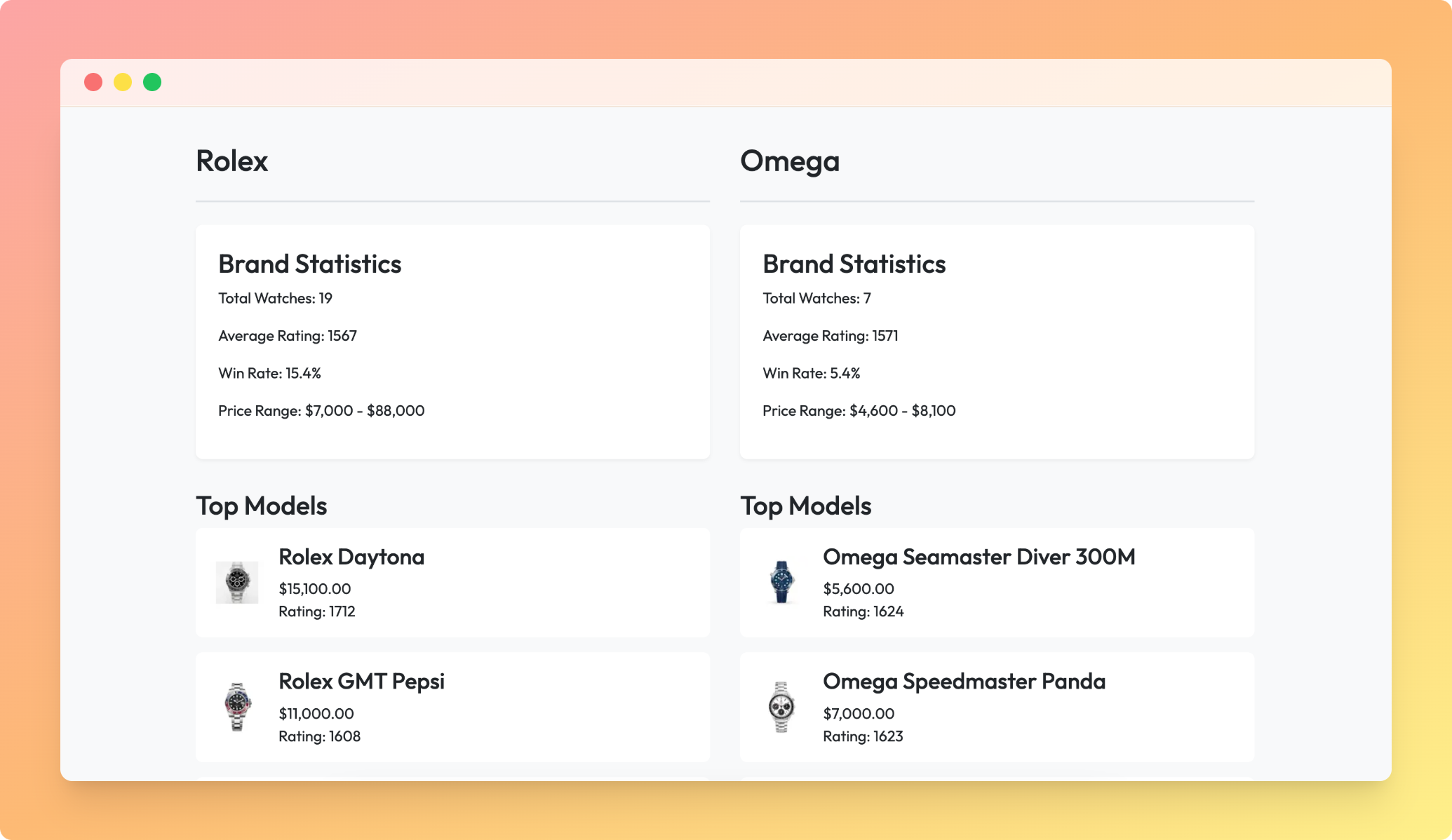Screen dimensions: 1452x840
Task: Click the Omega 'Top Models' heading
Action: click(x=806, y=506)
